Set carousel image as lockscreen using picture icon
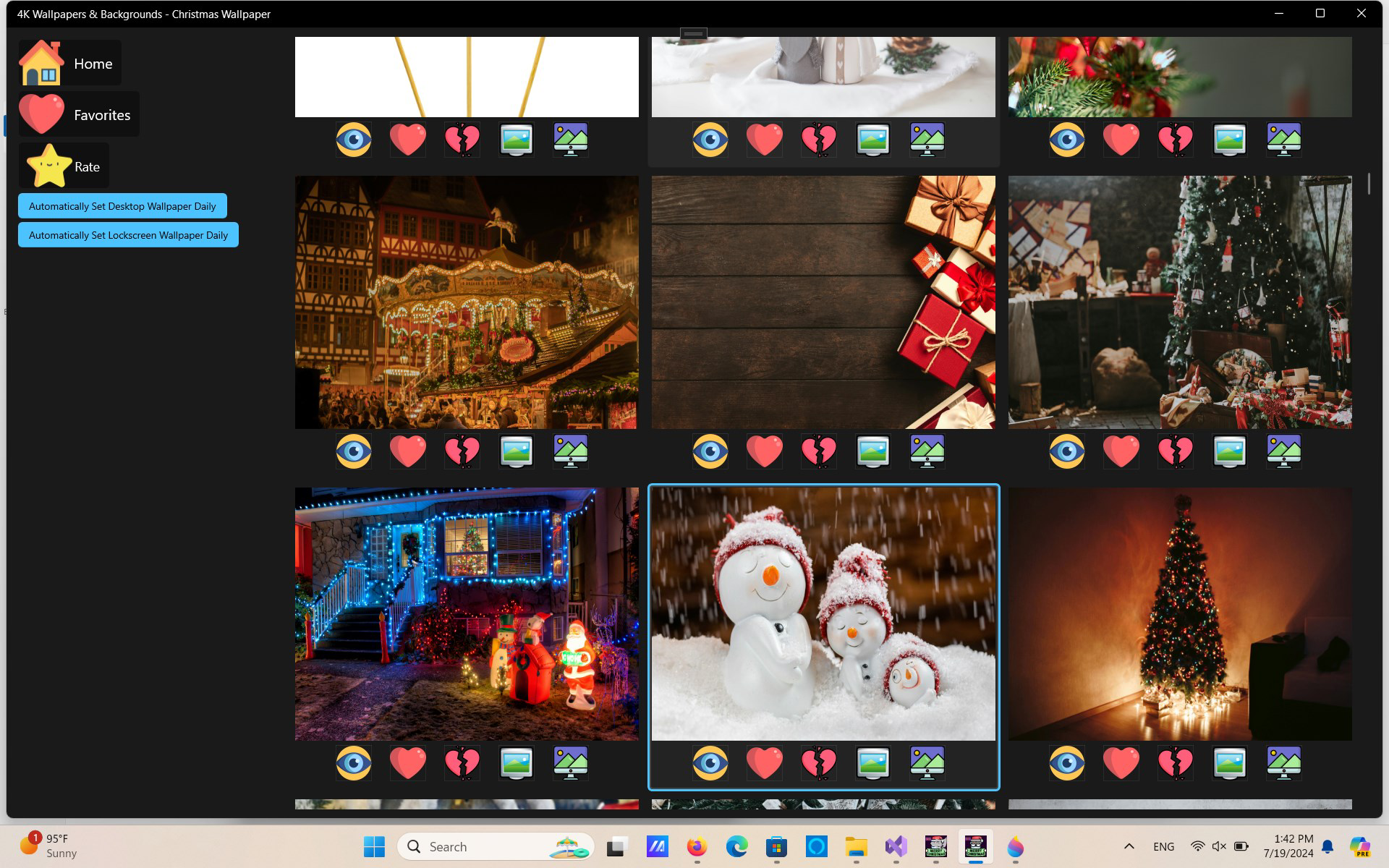Viewport: 1389px width, 868px height. click(516, 451)
